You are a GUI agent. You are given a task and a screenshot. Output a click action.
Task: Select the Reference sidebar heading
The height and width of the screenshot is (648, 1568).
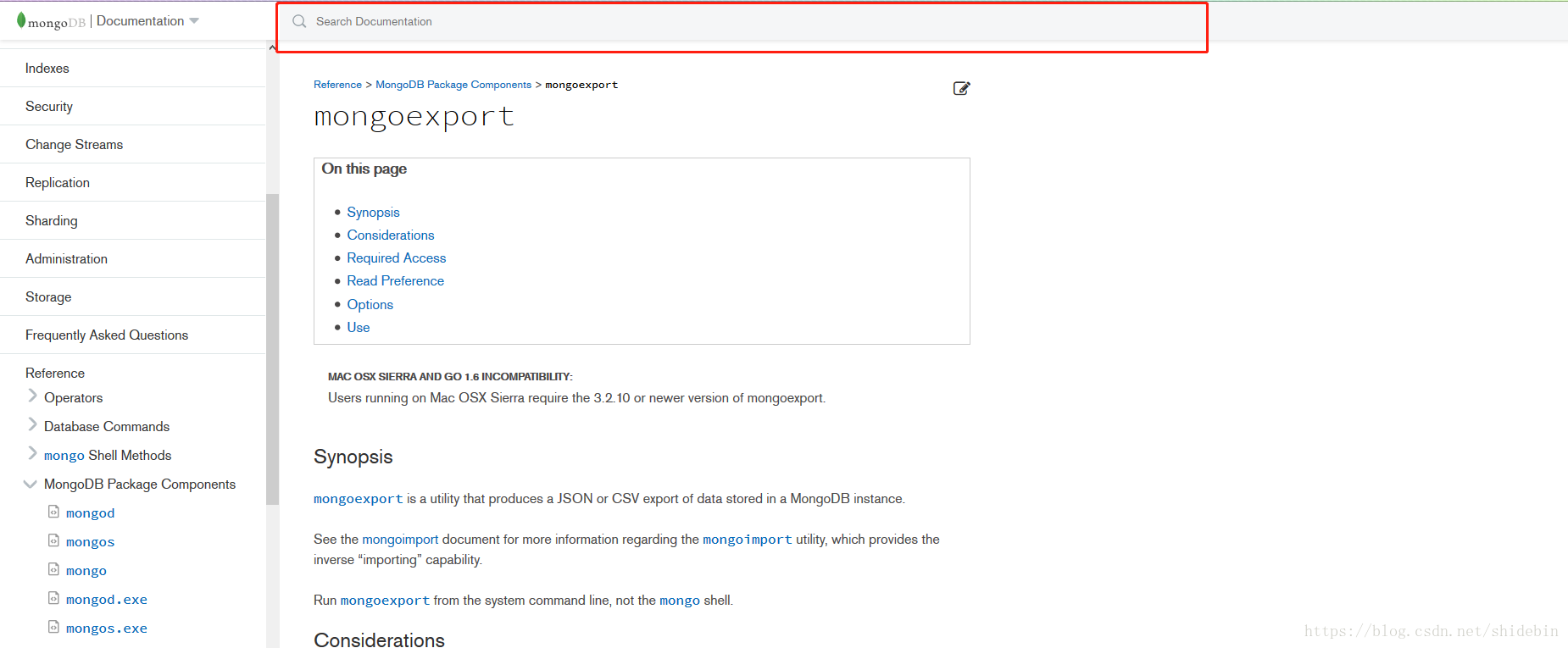coord(55,374)
